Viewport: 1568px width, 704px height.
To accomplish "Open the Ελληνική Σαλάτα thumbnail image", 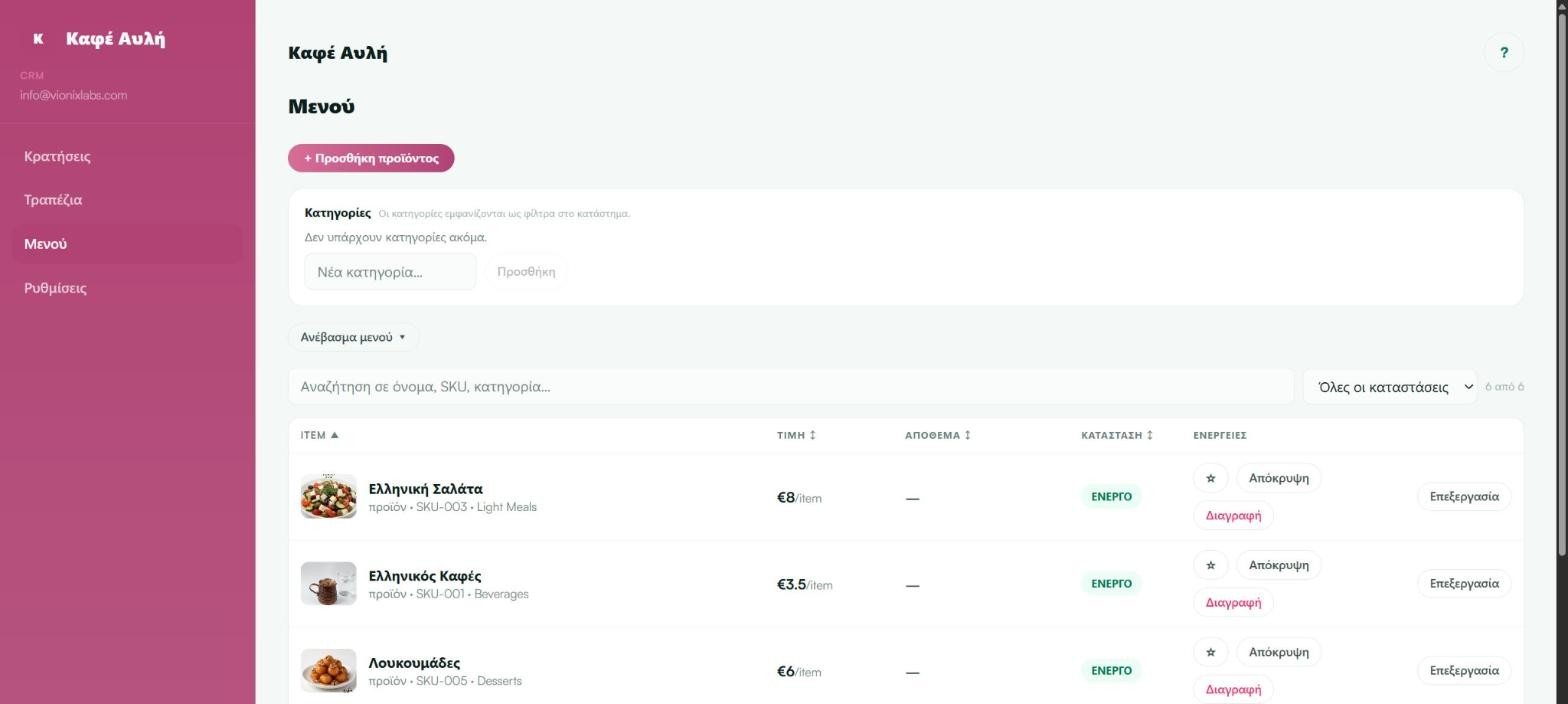I will (x=328, y=497).
